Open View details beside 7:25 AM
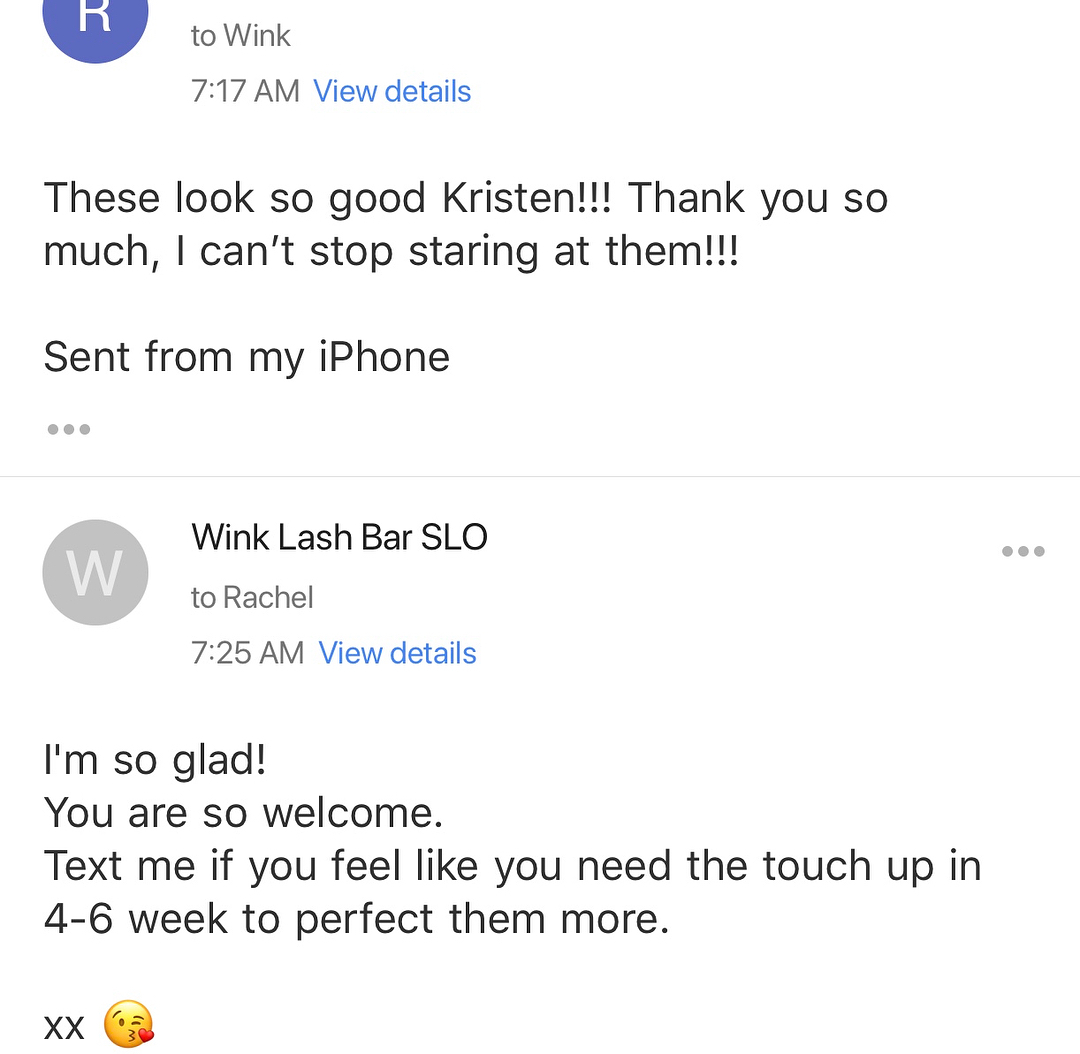Image resolution: width=1080 pixels, height=1054 pixels. 397,653
